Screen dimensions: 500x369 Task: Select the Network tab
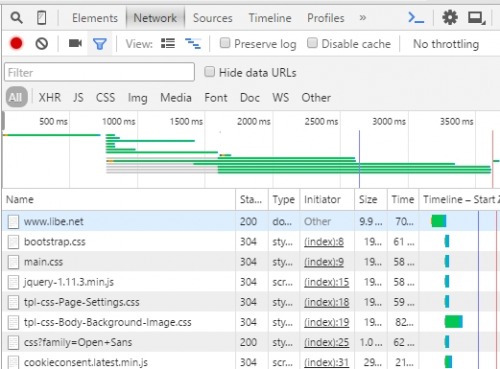point(155,18)
